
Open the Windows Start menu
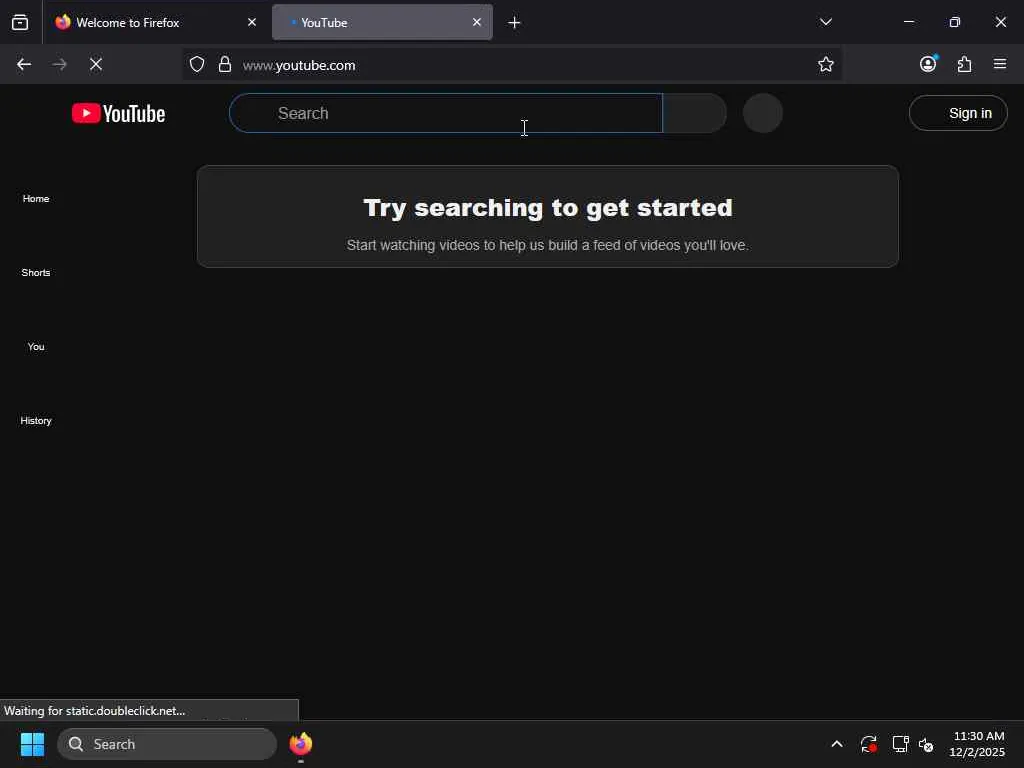click(x=33, y=744)
